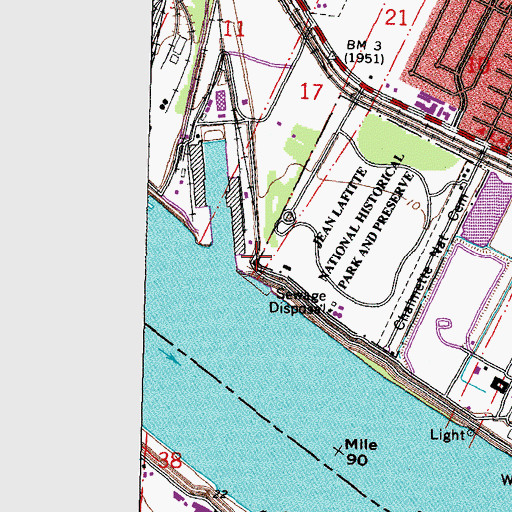Click the red crosshair survey mark near the slip

pos(256,256)
